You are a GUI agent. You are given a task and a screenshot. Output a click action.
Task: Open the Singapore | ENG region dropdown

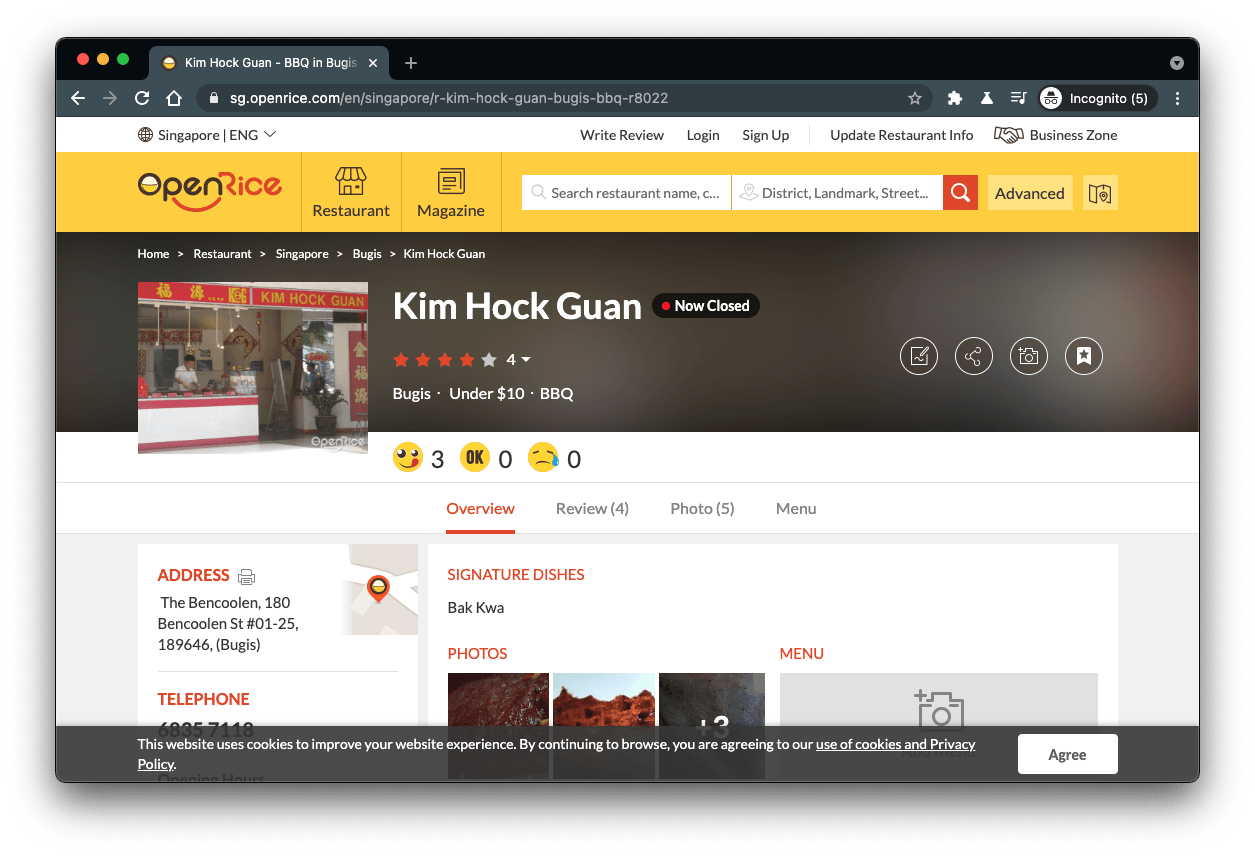[207, 135]
